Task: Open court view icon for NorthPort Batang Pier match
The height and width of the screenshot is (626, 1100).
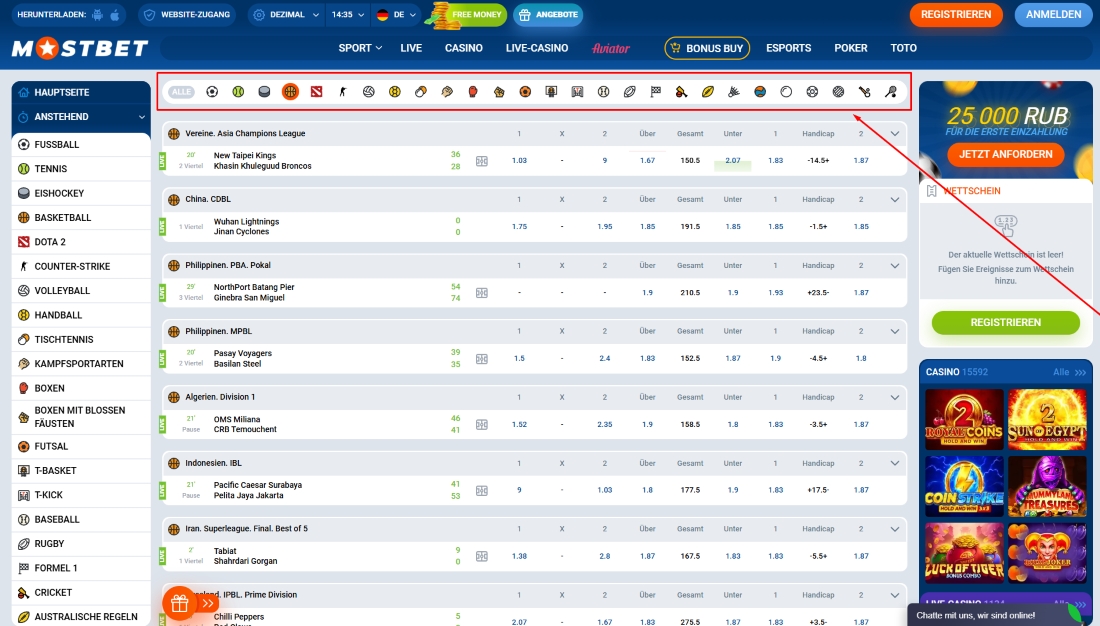Action: click(x=482, y=293)
